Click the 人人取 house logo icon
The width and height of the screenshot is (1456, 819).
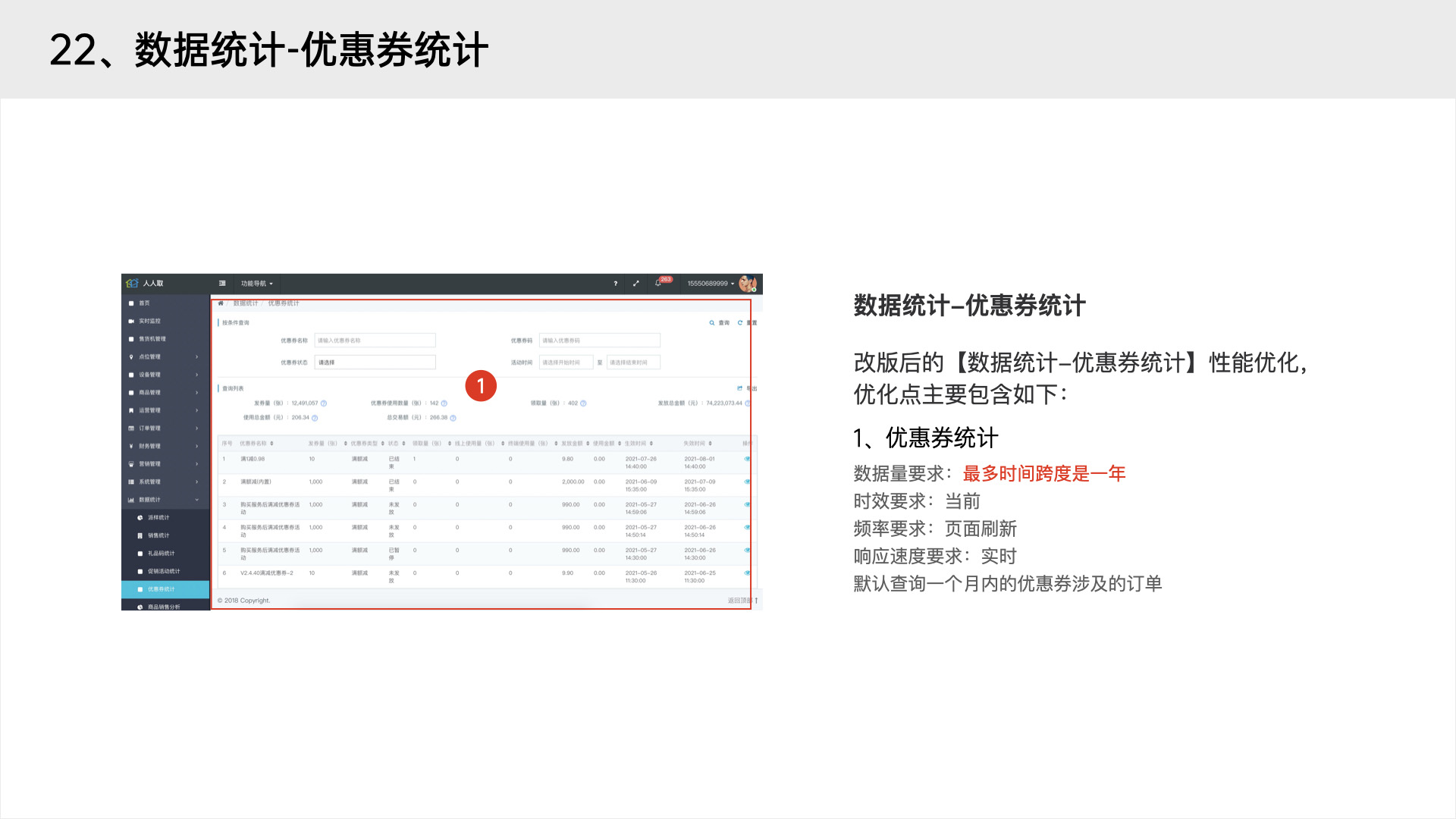pyautogui.click(x=132, y=283)
